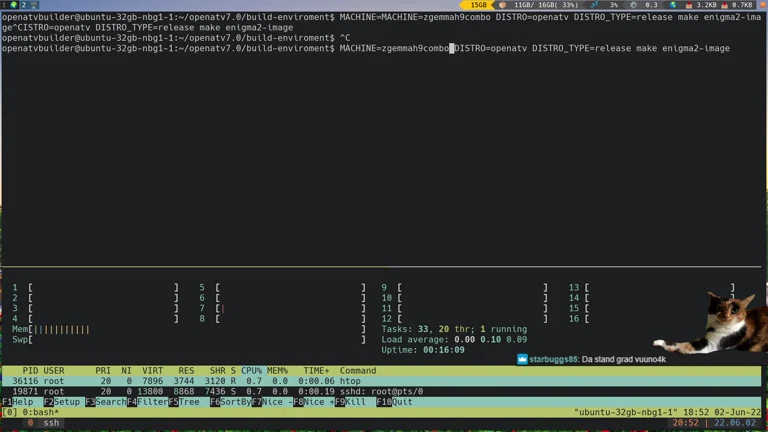Toggle F5 Tree view in htop
This screenshot has height=432, width=768.
pyautogui.click(x=187, y=402)
